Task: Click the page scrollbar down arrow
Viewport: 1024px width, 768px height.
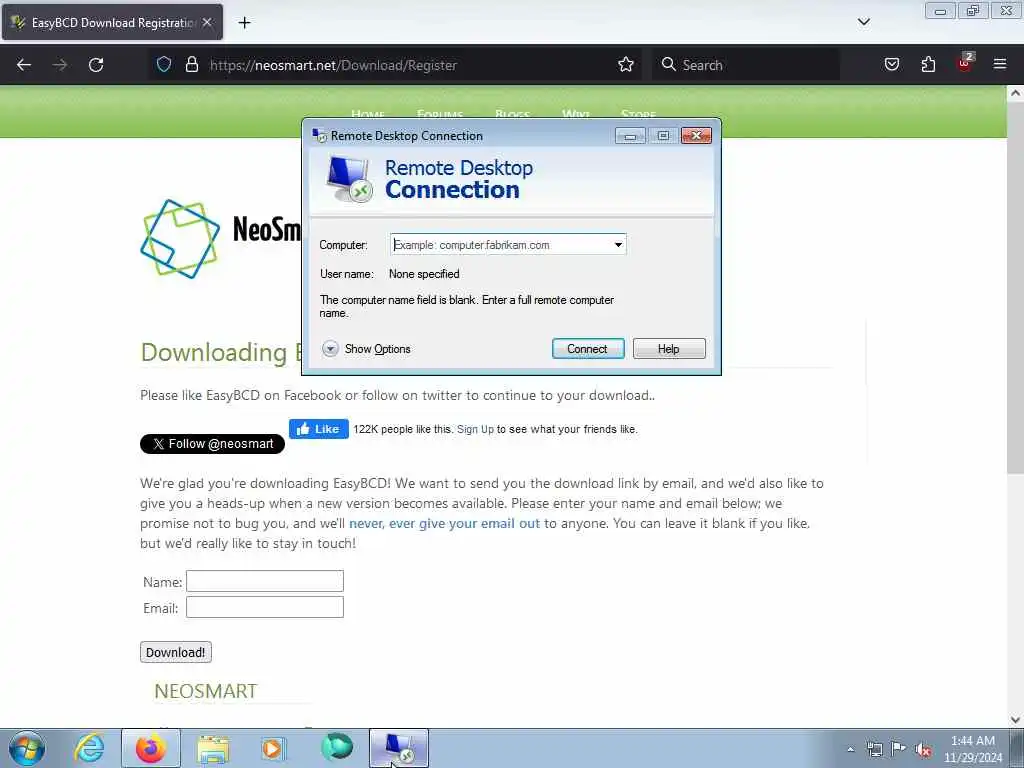Action: [x=1015, y=720]
